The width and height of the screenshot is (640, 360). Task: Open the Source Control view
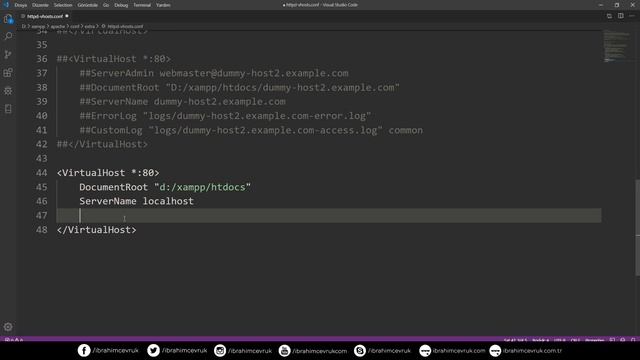coord(8,54)
